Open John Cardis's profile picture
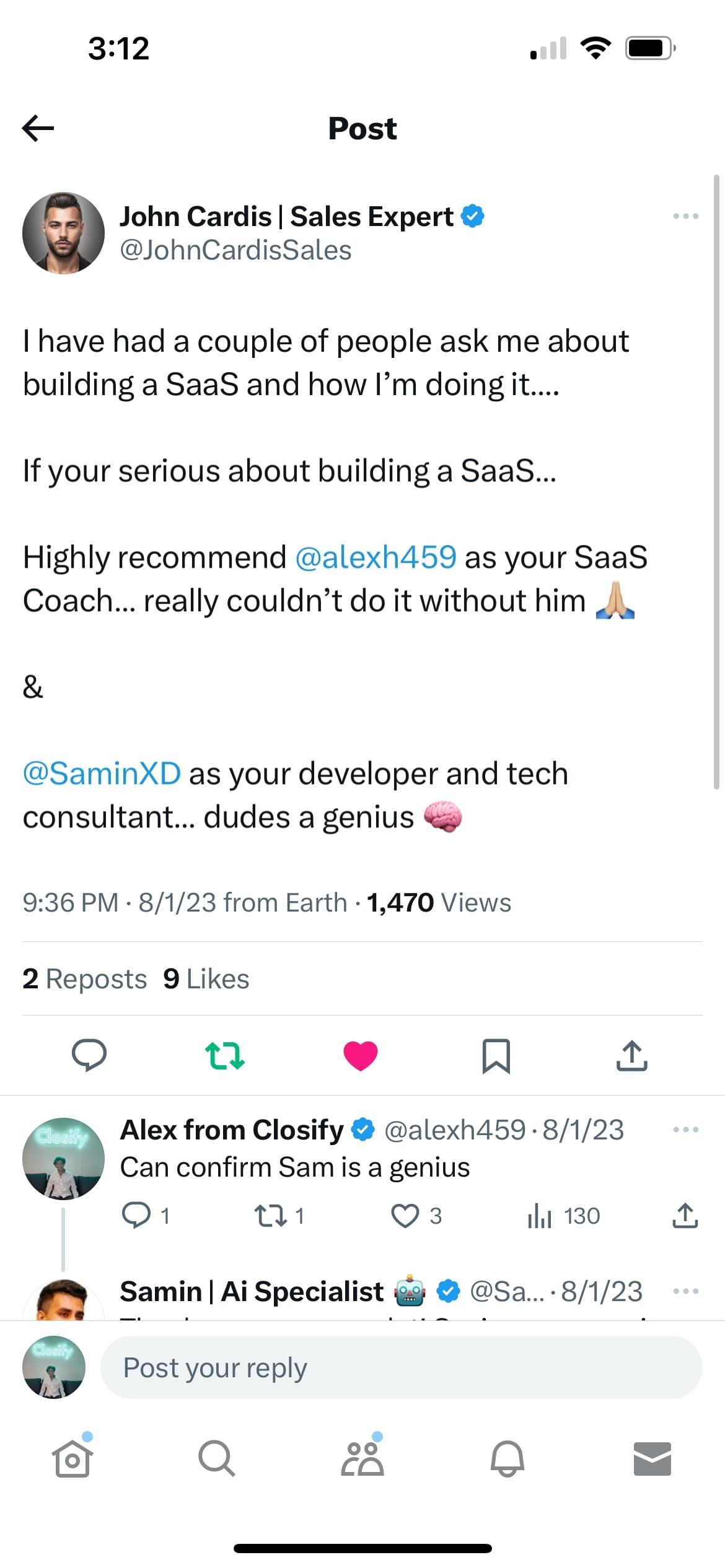725x1568 pixels. click(x=63, y=233)
